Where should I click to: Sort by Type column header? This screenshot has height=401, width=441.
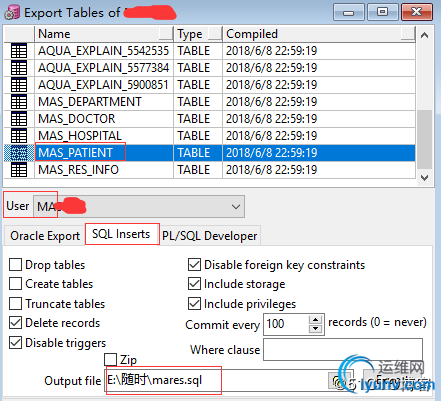tap(198, 34)
